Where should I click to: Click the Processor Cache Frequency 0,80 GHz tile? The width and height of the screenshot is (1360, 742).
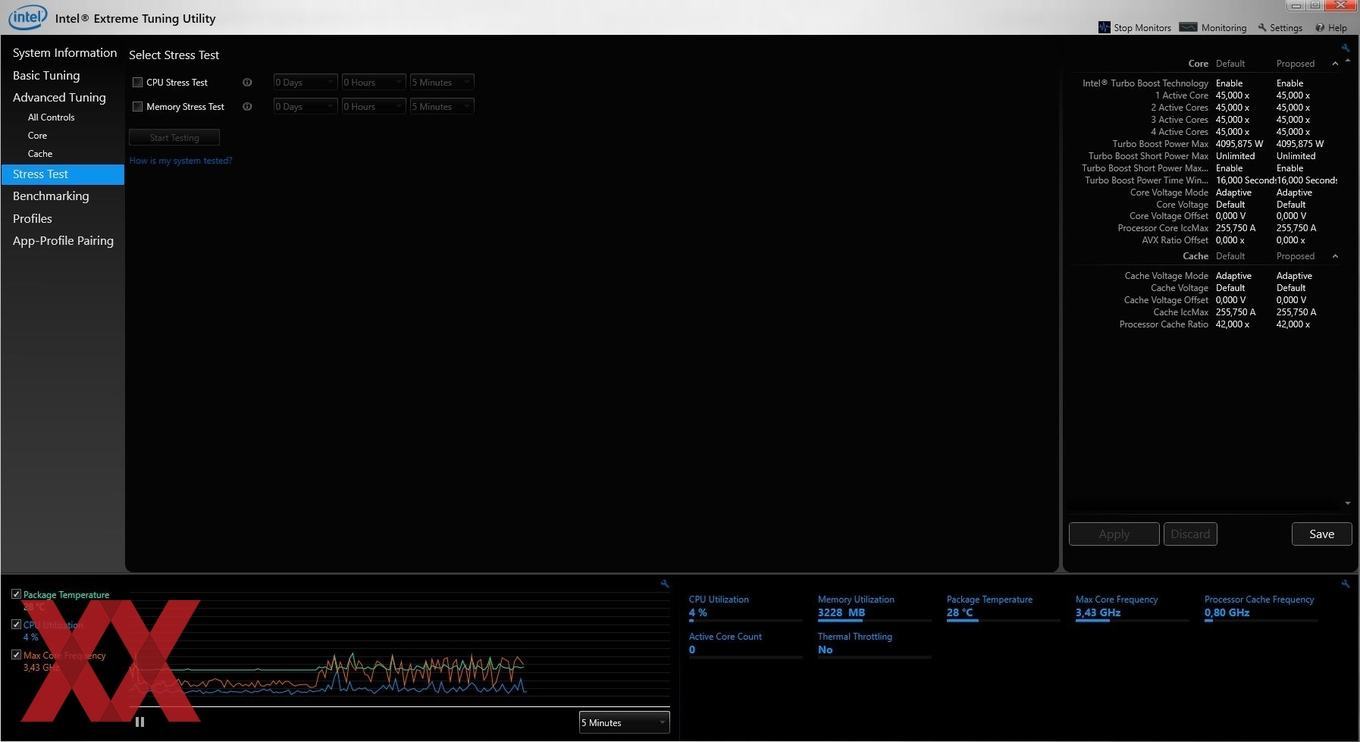pyautogui.click(x=1261, y=607)
